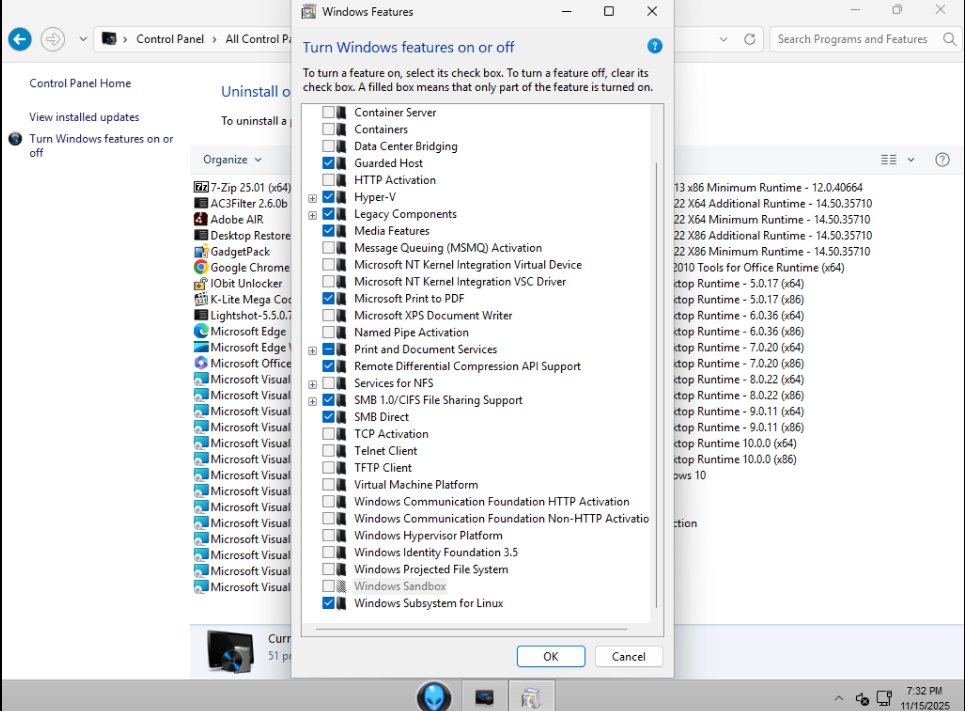Open the Windows Features help icon
This screenshot has width=965, height=711.
coord(654,46)
